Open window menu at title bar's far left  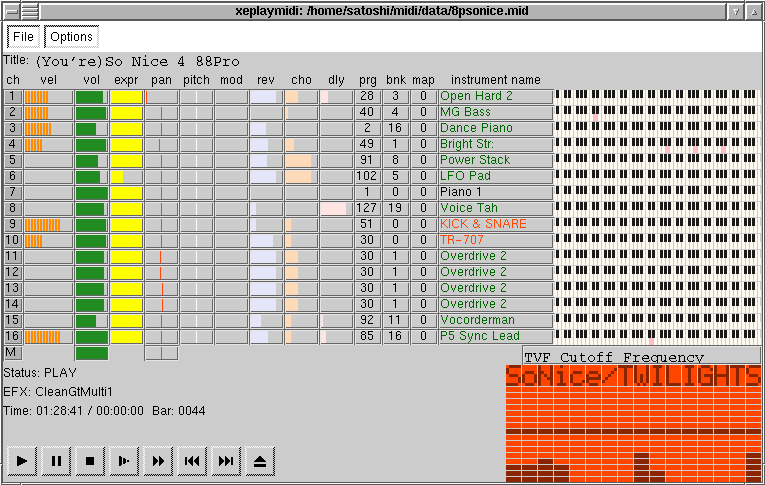coord(10,10)
